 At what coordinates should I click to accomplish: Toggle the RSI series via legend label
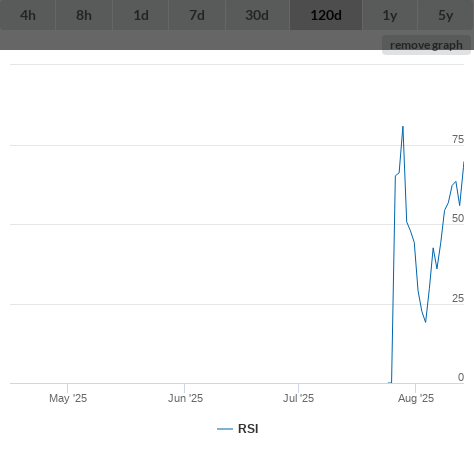tap(248, 429)
